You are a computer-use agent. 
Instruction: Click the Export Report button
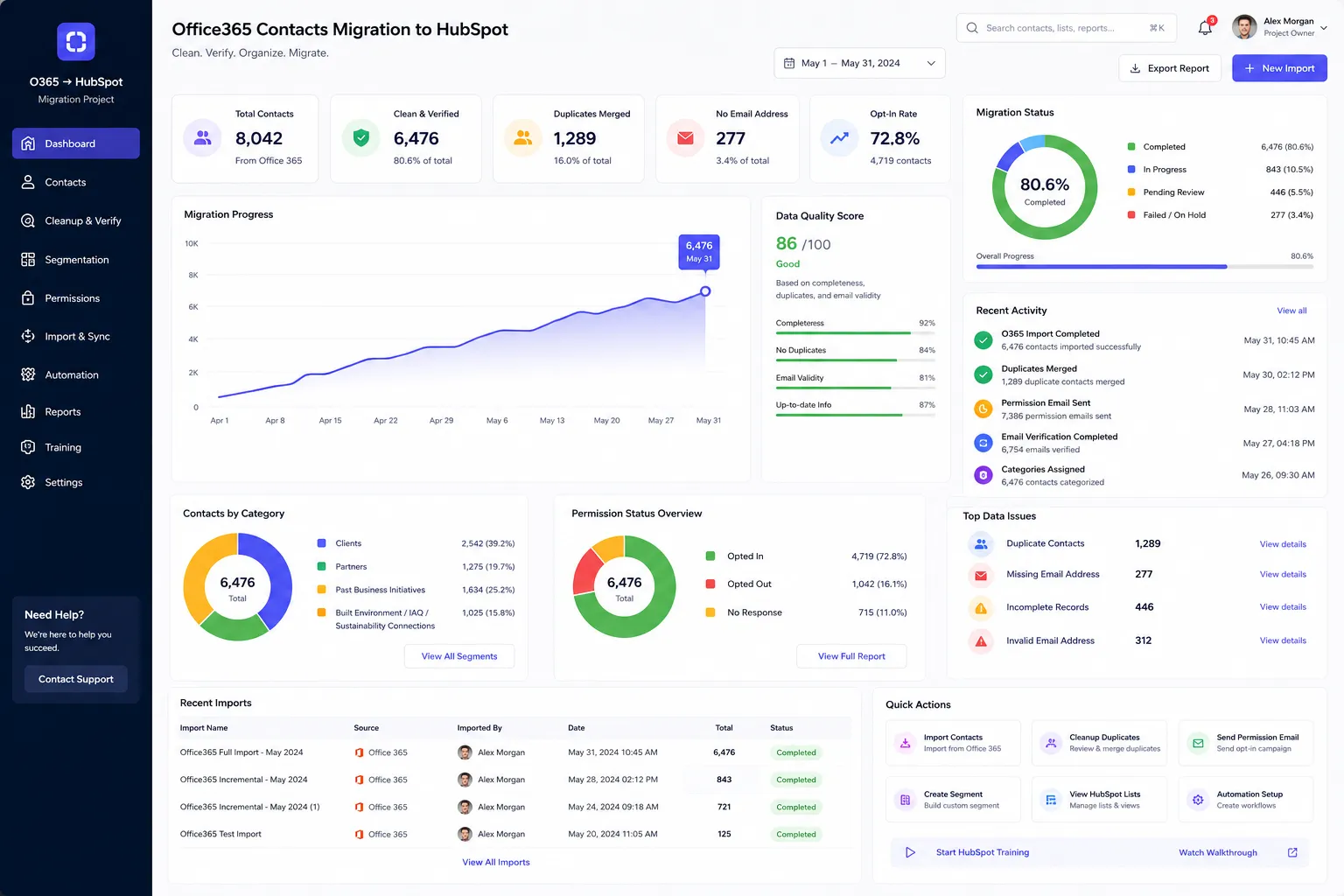click(1170, 68)
